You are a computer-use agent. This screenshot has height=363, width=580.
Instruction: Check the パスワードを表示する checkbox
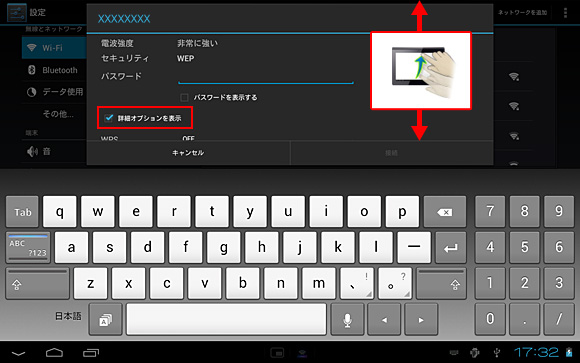coord(184,97)
